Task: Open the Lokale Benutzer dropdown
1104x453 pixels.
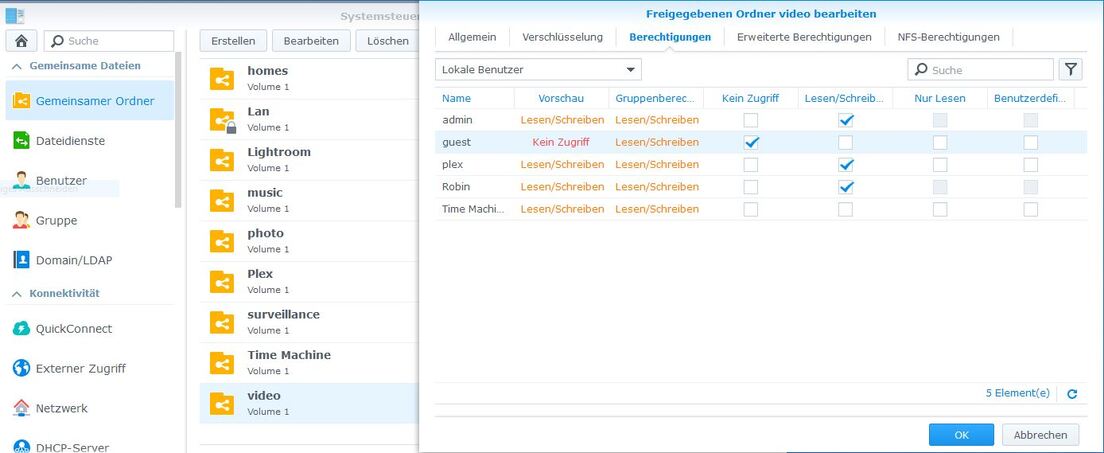Action: pyautogui.click(x=539, y=69)
